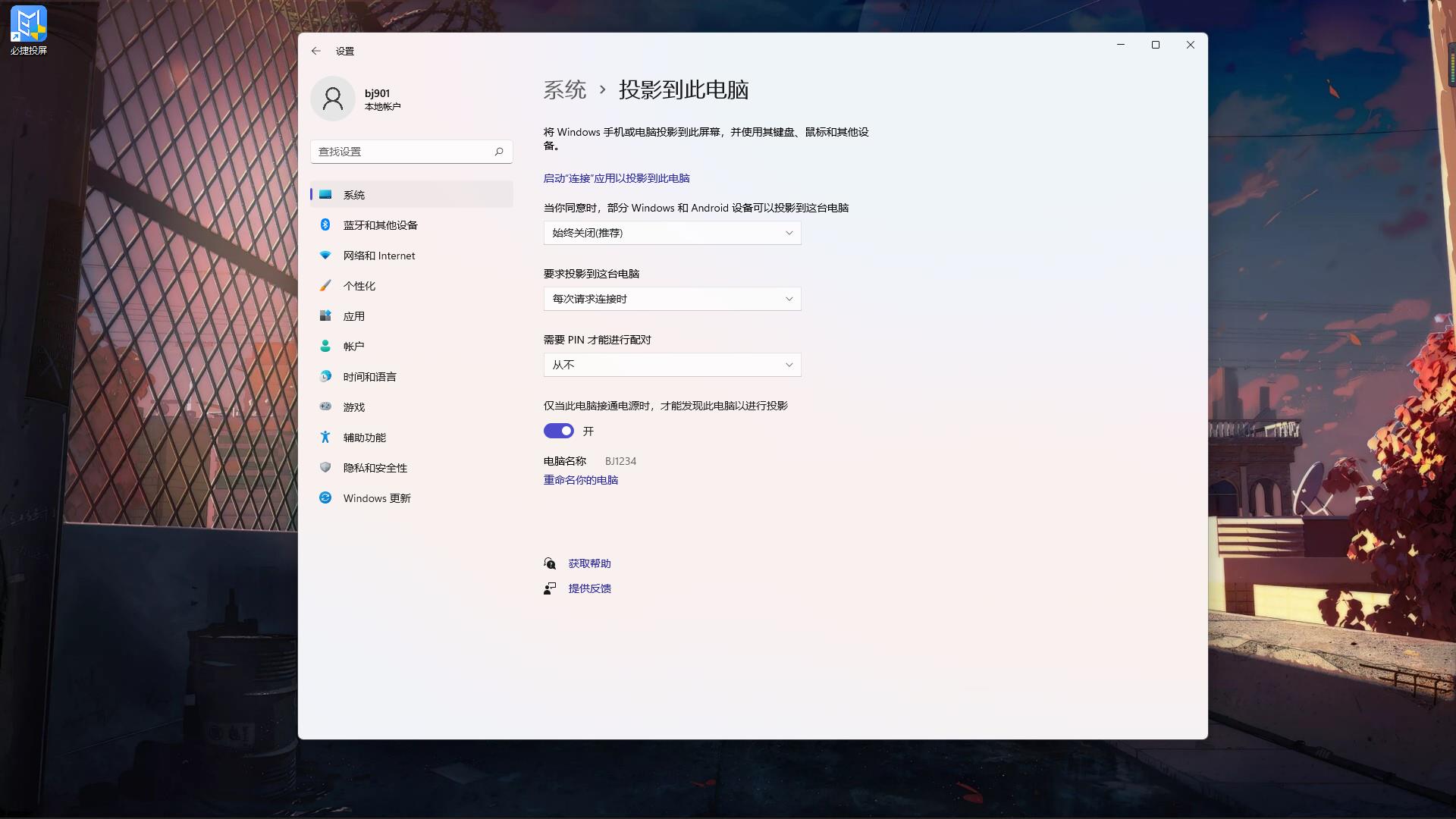Click the gamepad icon beside 游戏
This screenshot has width=1456, height=819.
pos(325,406)
